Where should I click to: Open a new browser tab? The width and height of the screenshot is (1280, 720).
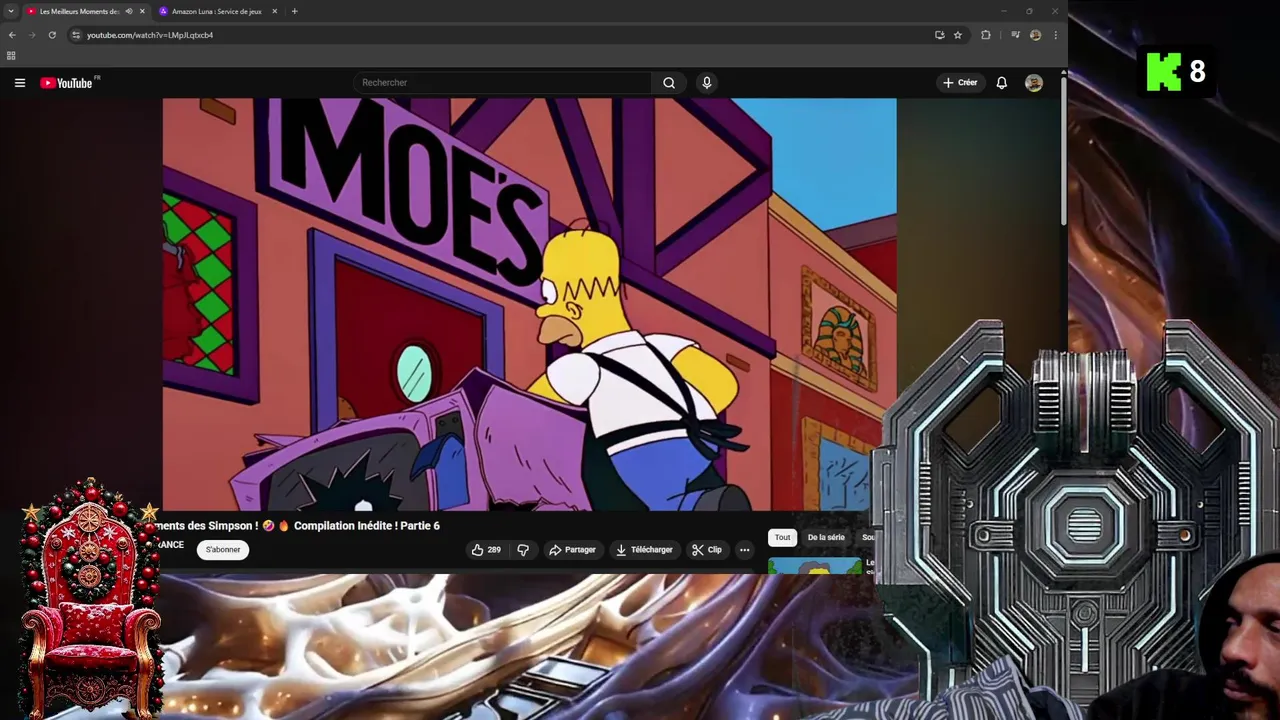point(294,11)
